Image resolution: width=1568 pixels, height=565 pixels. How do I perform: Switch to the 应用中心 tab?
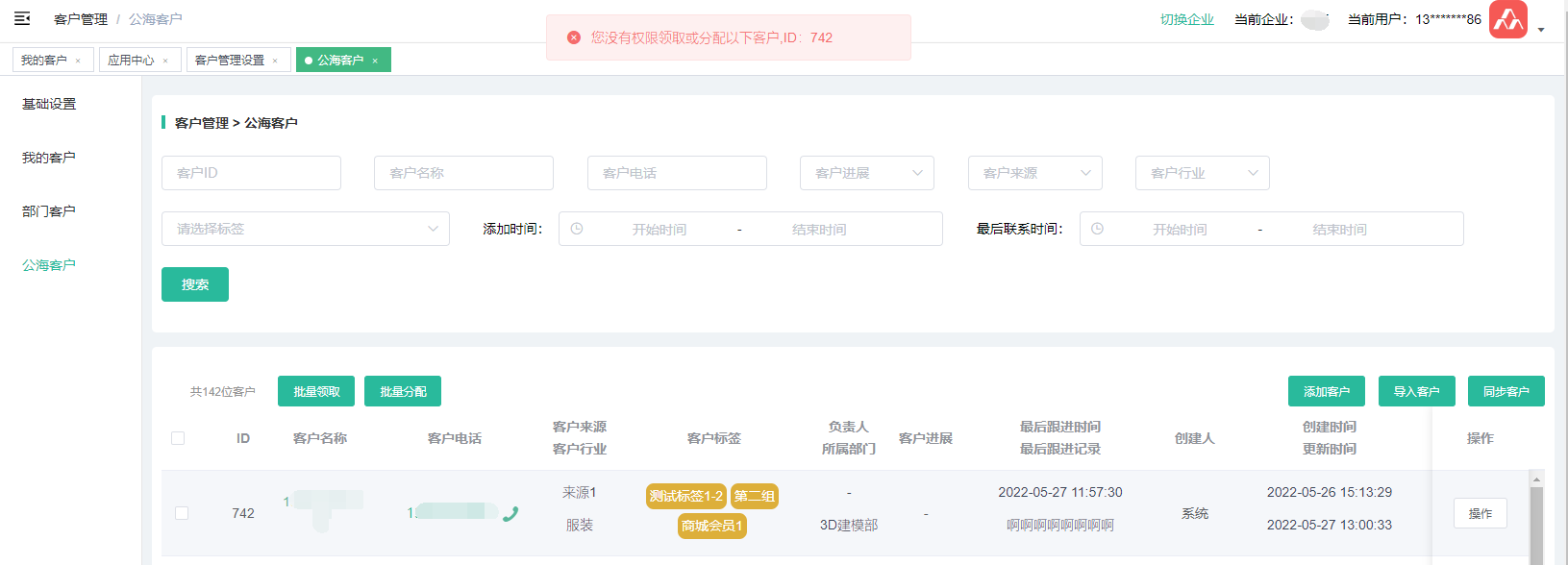click(x=131, y=60)
